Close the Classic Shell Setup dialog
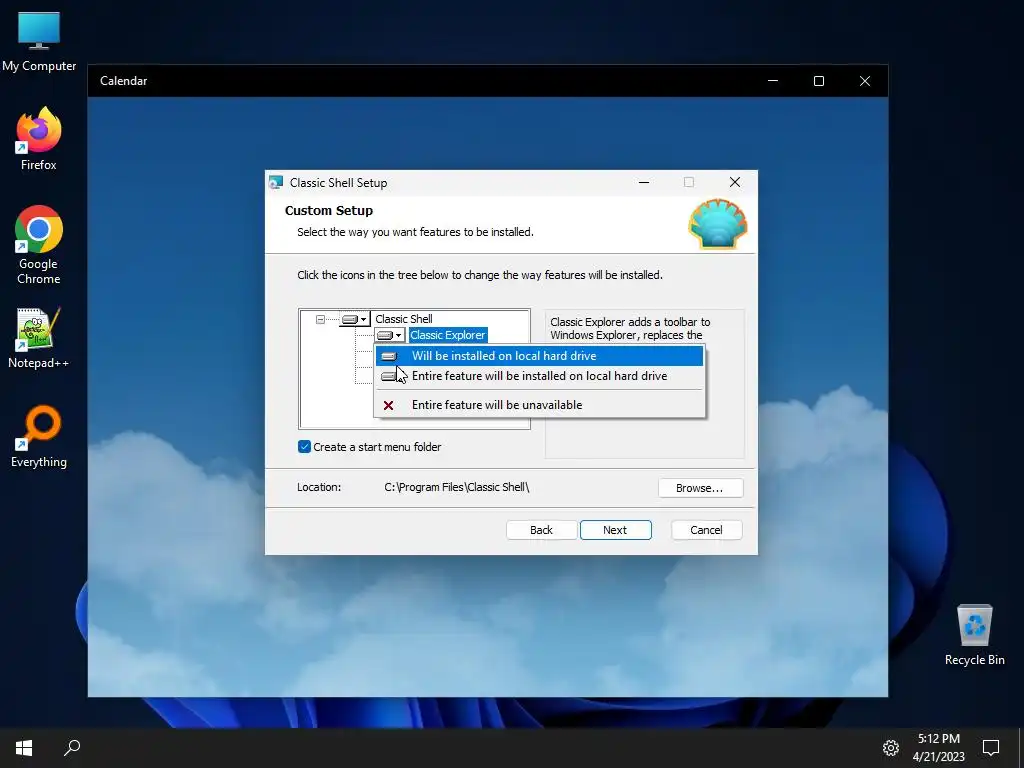This screenshot has width=1024, height=768. coord(735,183)
